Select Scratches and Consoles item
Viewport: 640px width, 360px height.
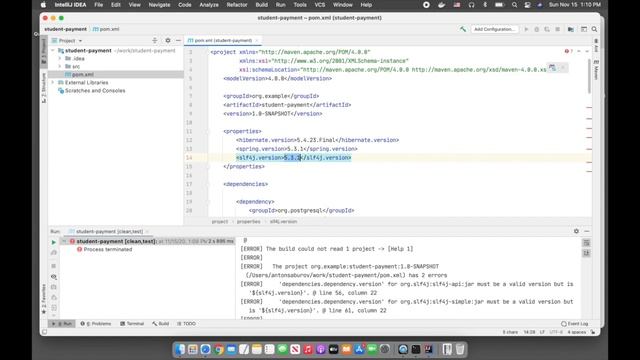point(95,91)
